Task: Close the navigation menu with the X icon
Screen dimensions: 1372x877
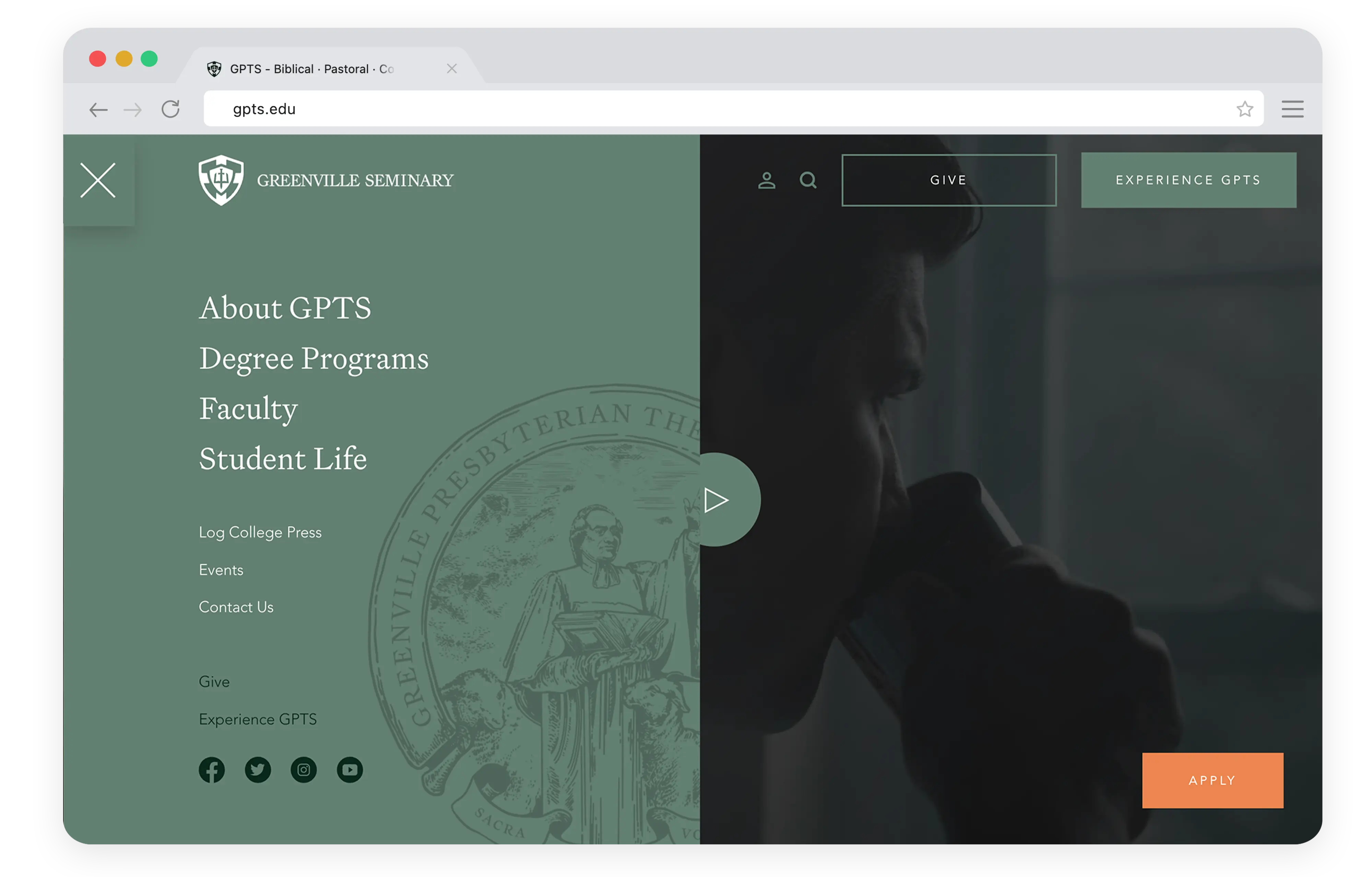Action: pyautogui.click(x=98, y=180)
